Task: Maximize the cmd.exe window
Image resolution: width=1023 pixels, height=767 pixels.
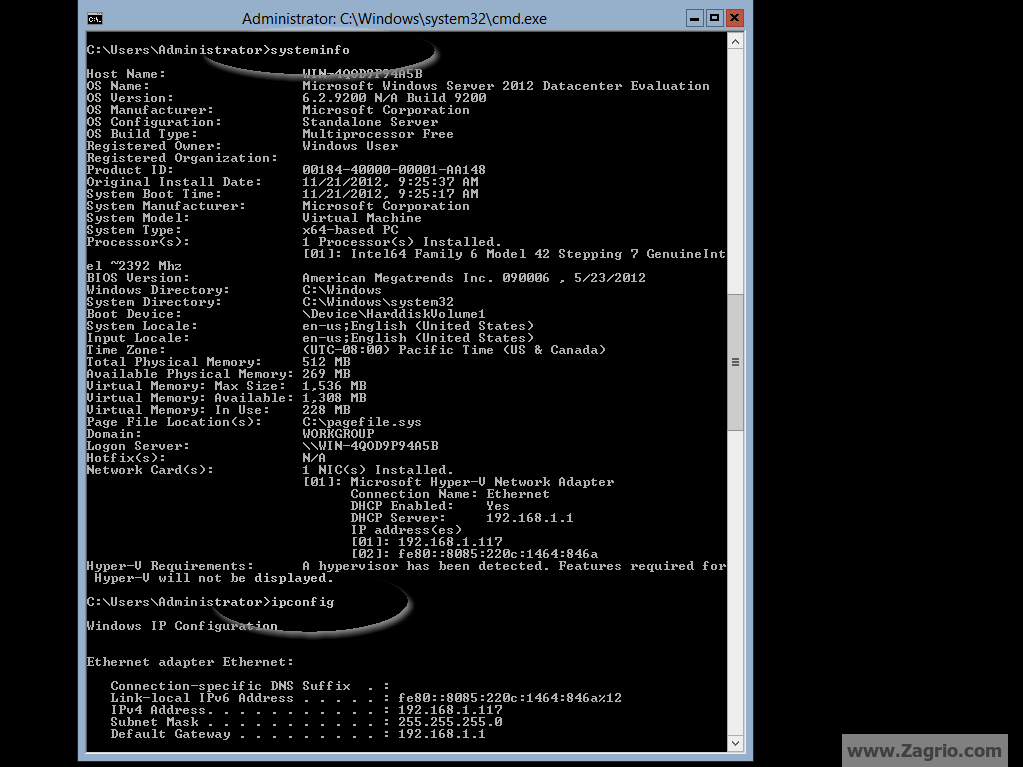Action: click(714, 18)
